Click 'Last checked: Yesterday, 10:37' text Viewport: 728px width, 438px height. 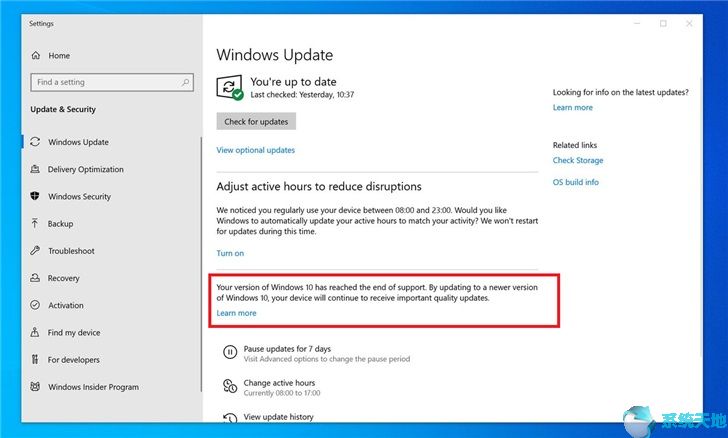[302, 95]
